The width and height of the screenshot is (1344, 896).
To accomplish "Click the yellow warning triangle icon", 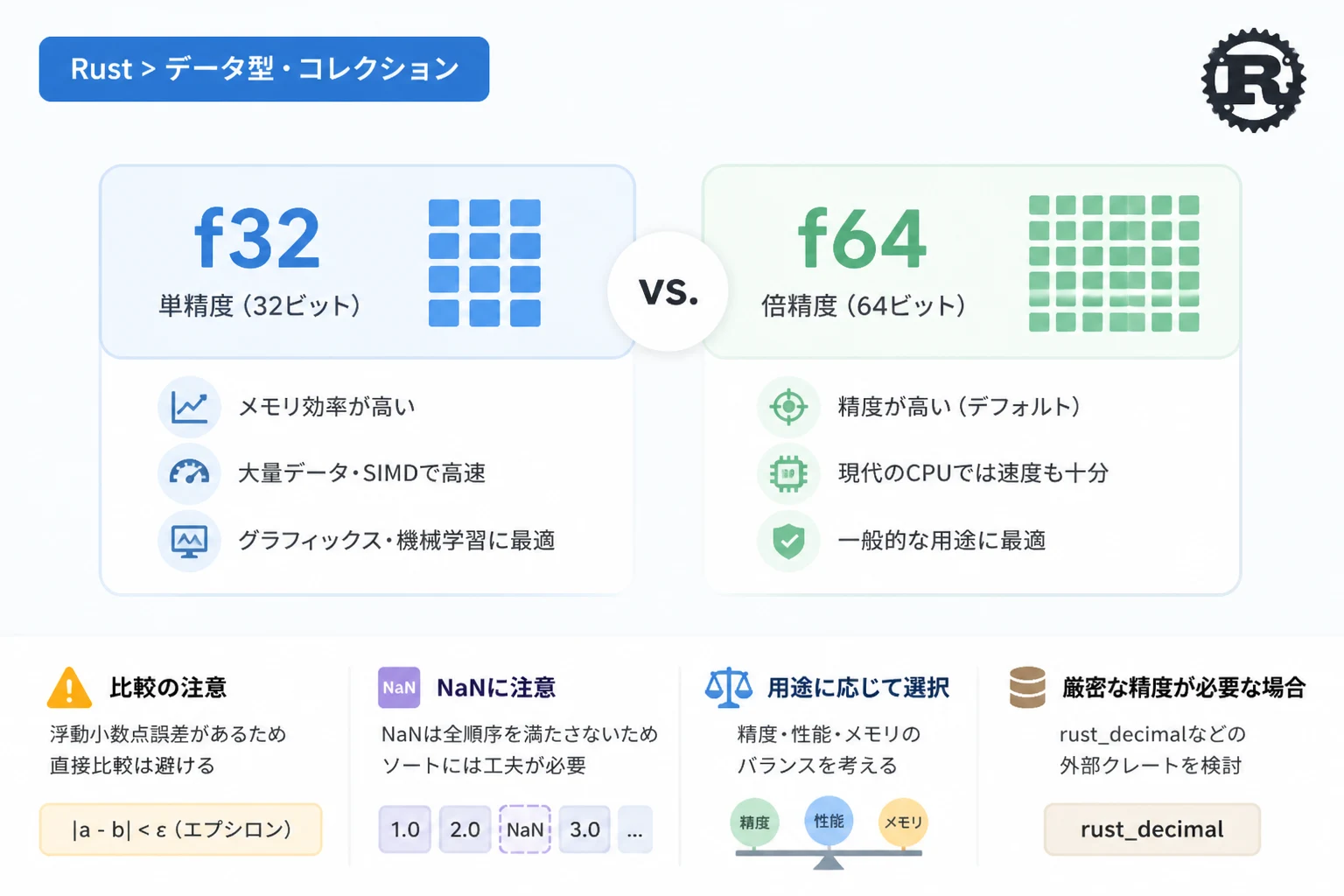I will (69, 687).
